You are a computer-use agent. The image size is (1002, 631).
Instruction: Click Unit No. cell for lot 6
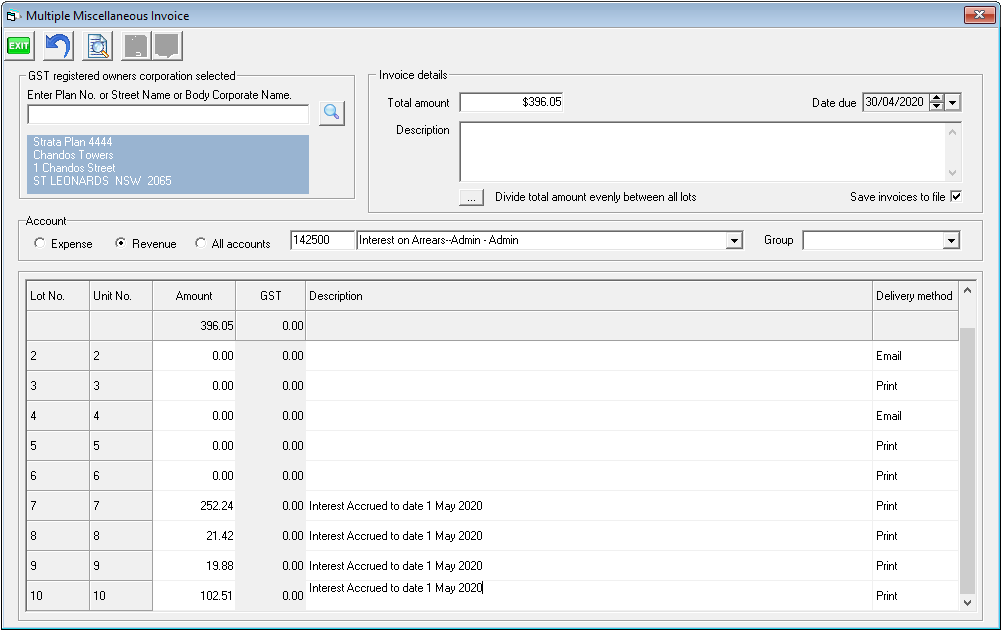[121, 476]
